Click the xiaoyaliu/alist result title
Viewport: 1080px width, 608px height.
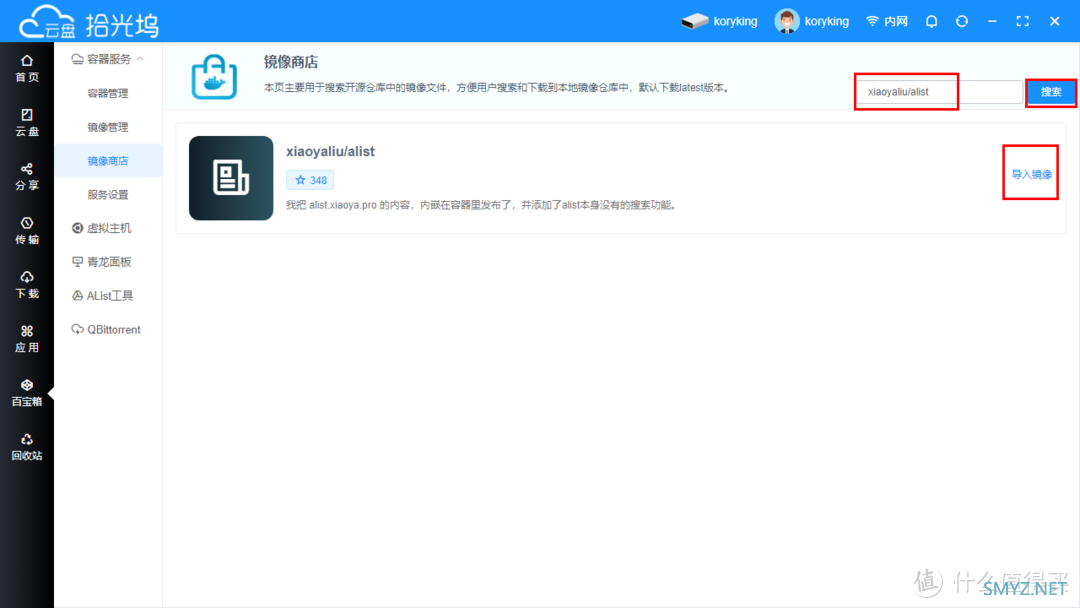pyautogui.click(x=330, y=151)
